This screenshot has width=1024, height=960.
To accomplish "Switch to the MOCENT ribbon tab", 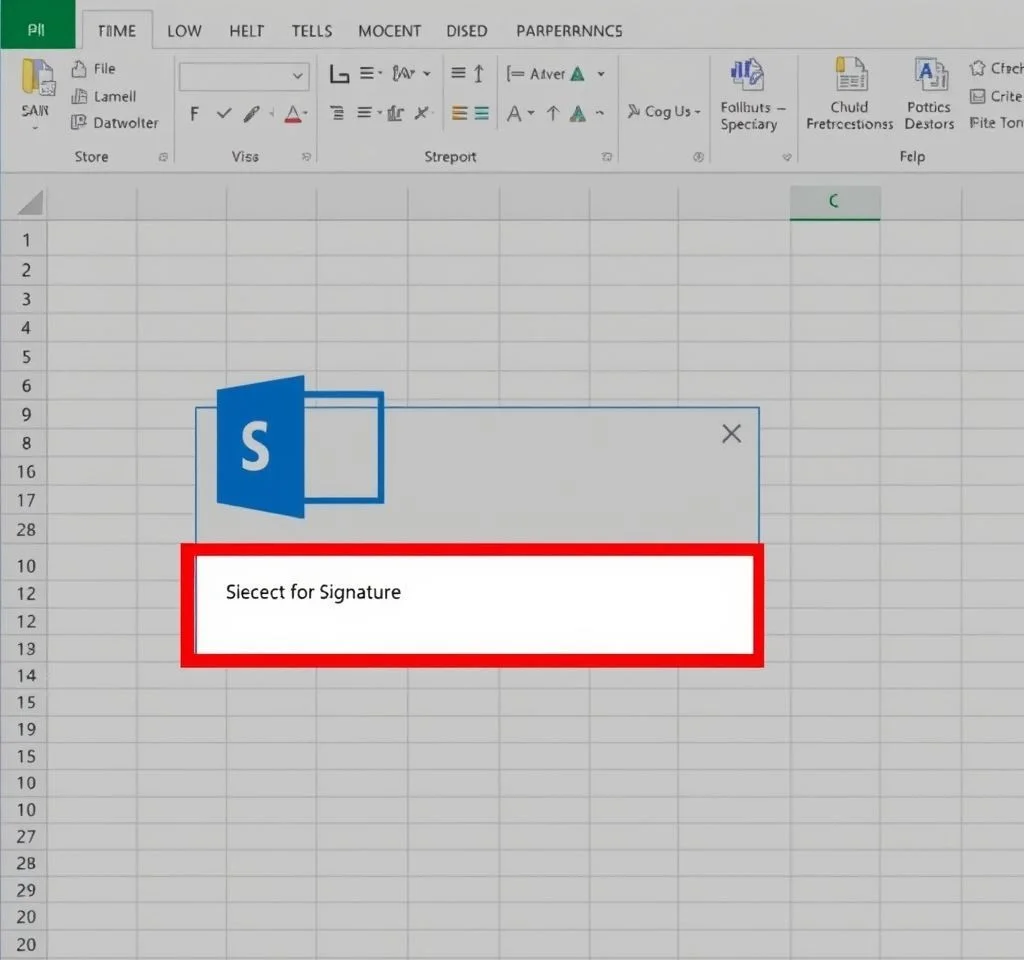I will click(x=389, y=31).
